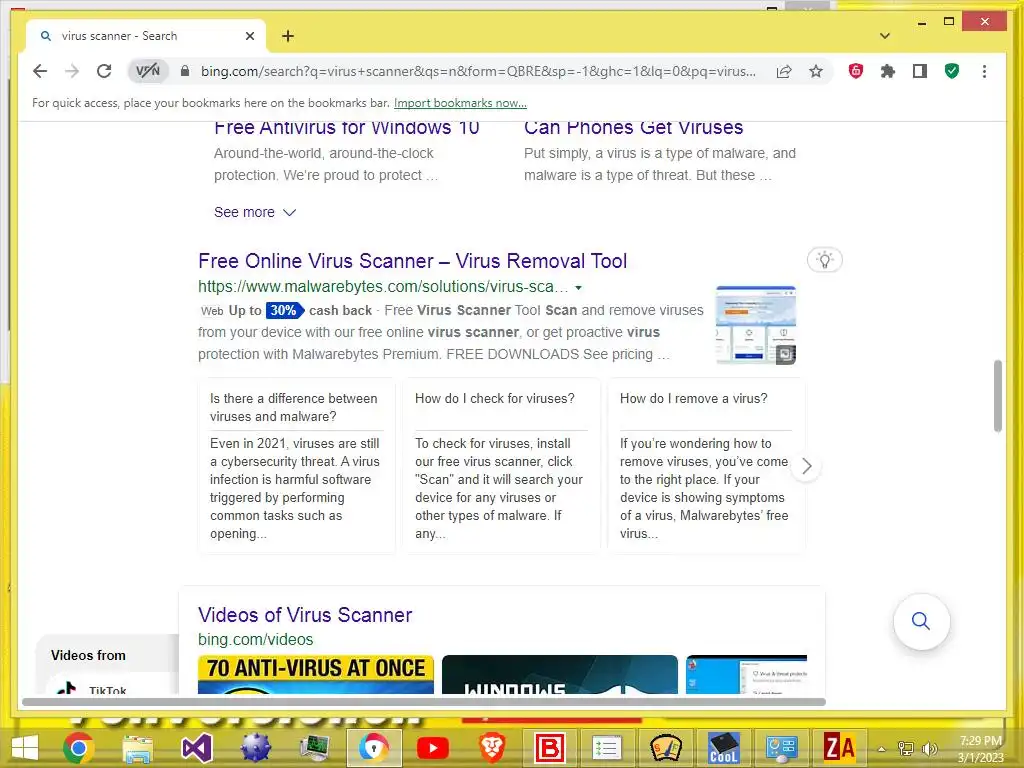Open the Windows Start menu

25,748
